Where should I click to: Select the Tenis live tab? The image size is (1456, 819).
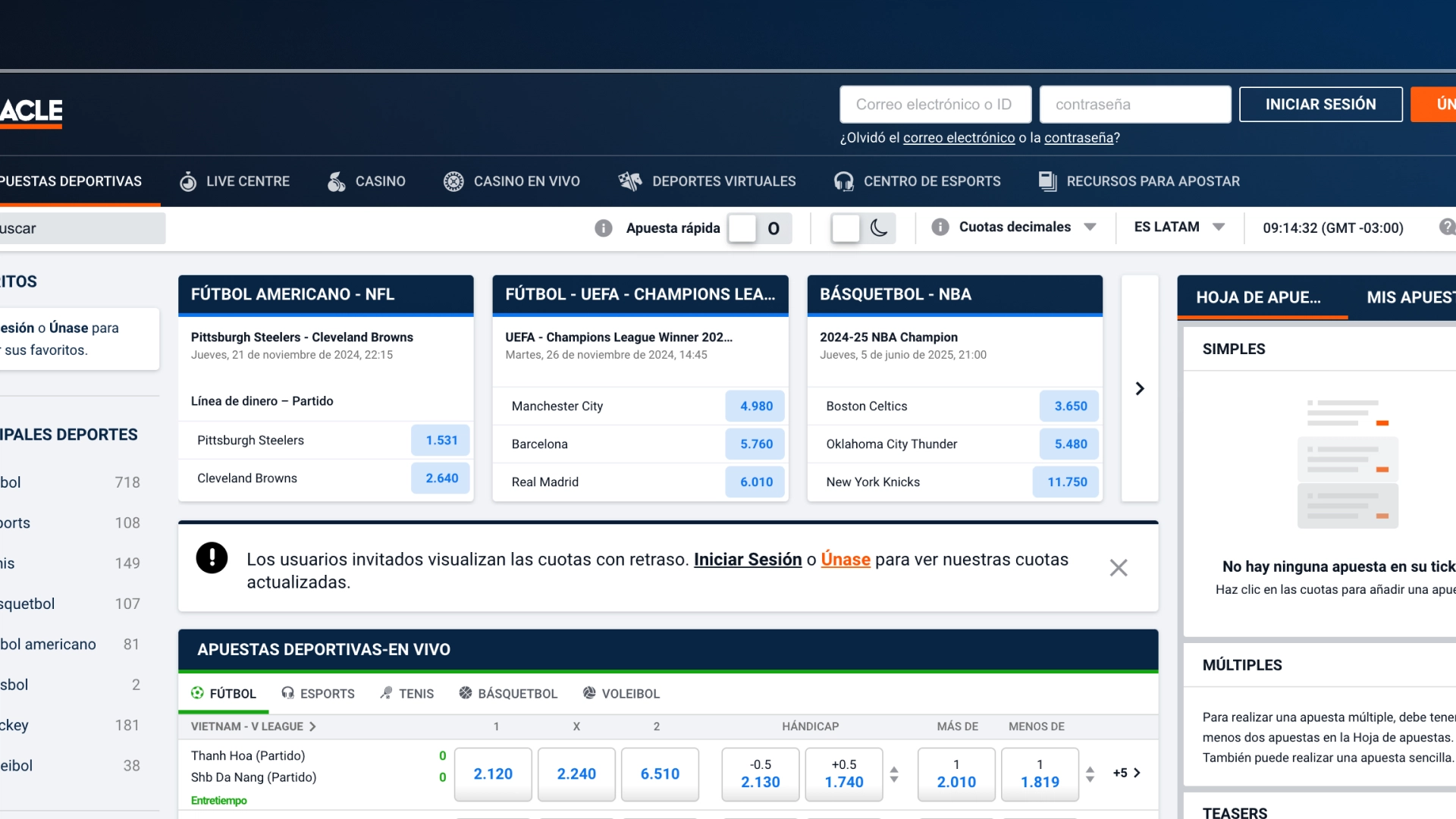click(x=406, y=693)
